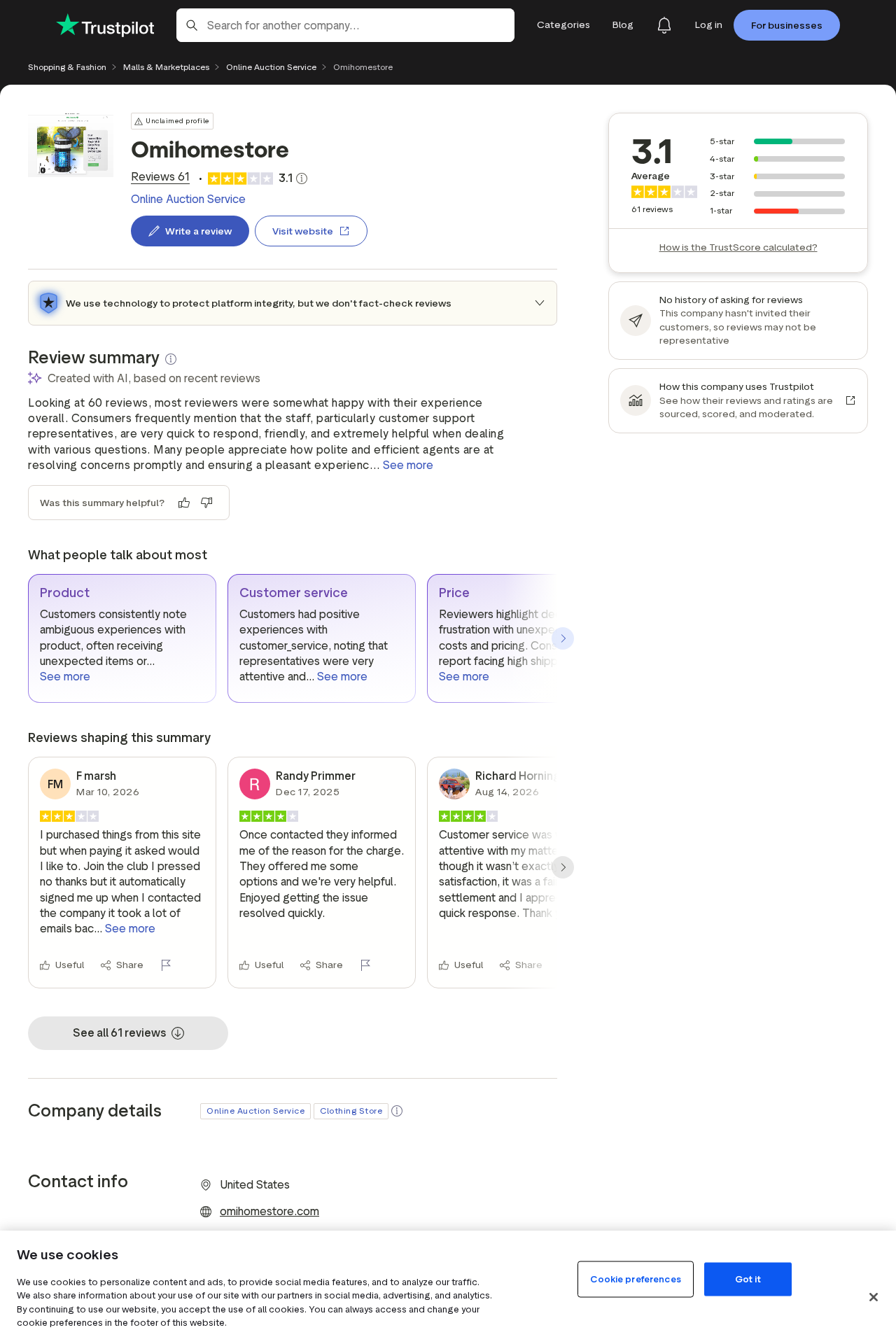Filter by the 4-star rating bar

click(777, 159)
